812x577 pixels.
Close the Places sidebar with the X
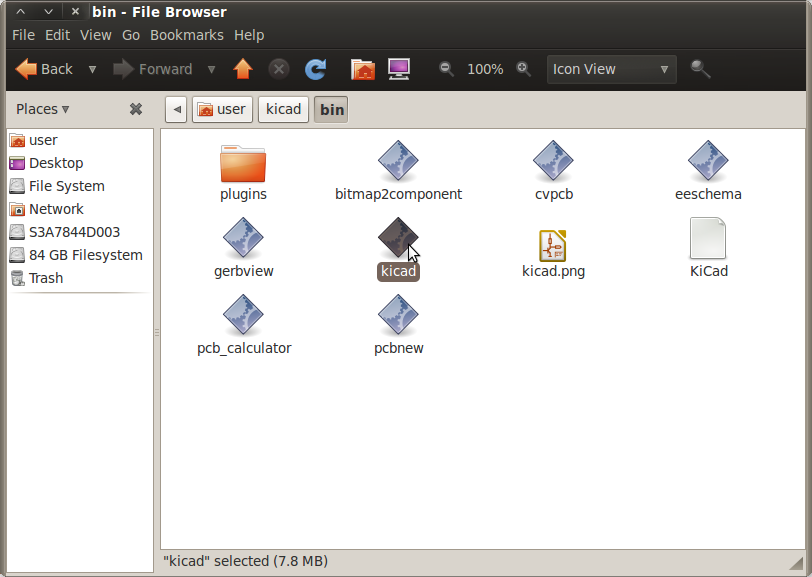136,109
